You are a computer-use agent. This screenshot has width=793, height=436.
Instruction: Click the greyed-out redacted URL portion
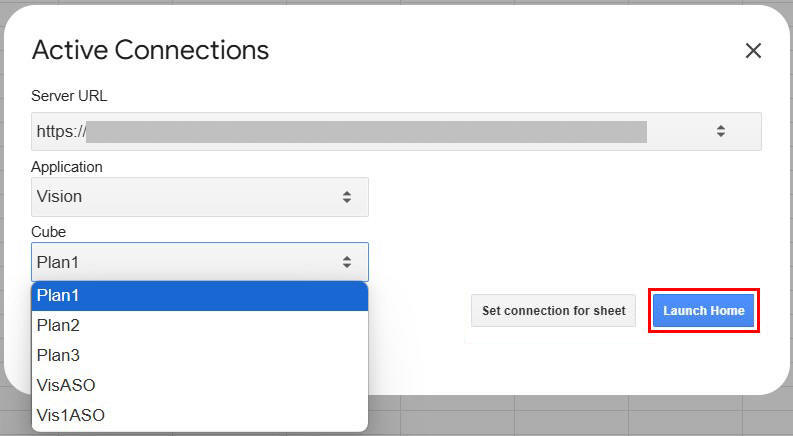[370, 131]
